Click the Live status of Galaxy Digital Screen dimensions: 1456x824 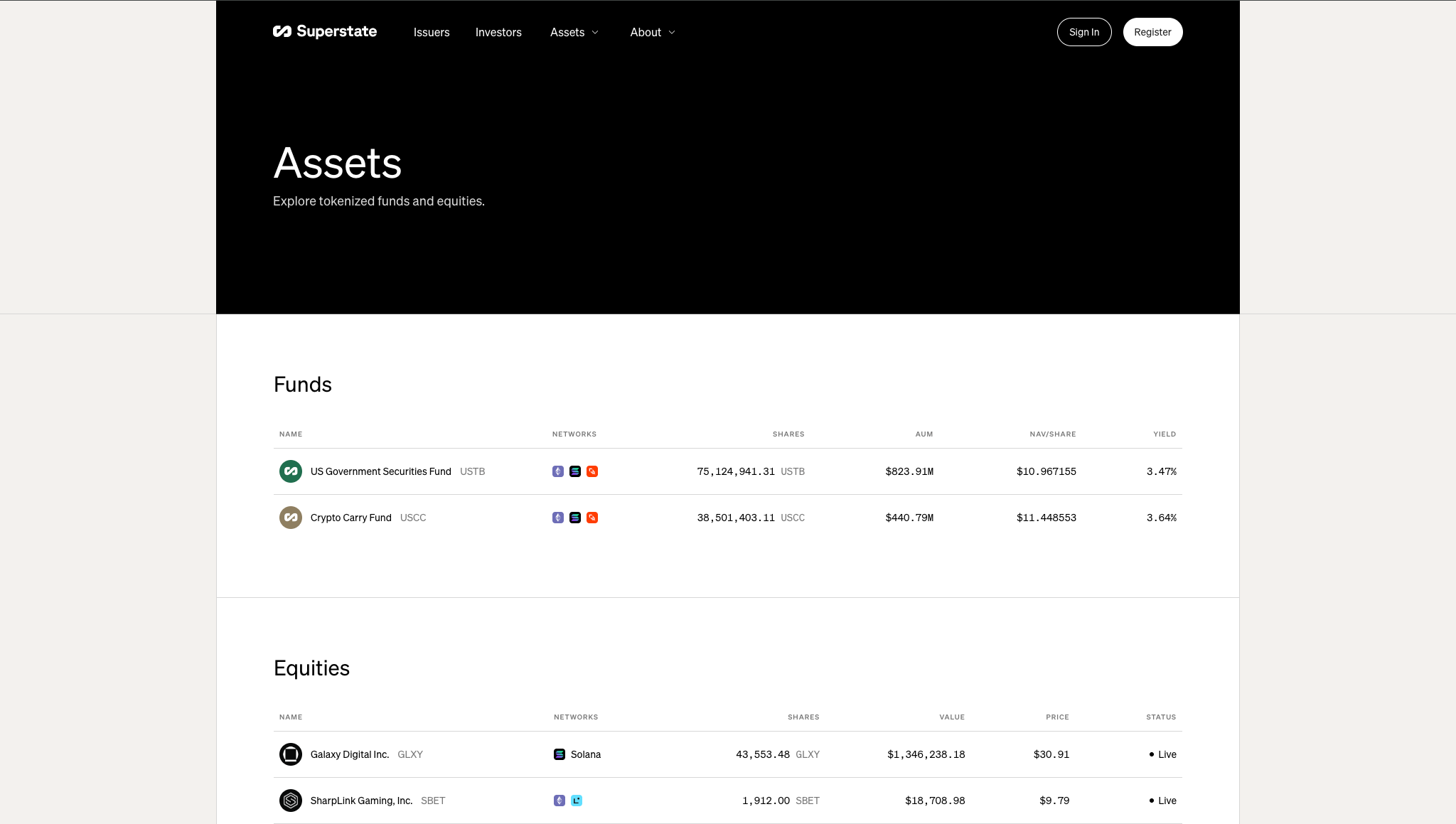1163,754
